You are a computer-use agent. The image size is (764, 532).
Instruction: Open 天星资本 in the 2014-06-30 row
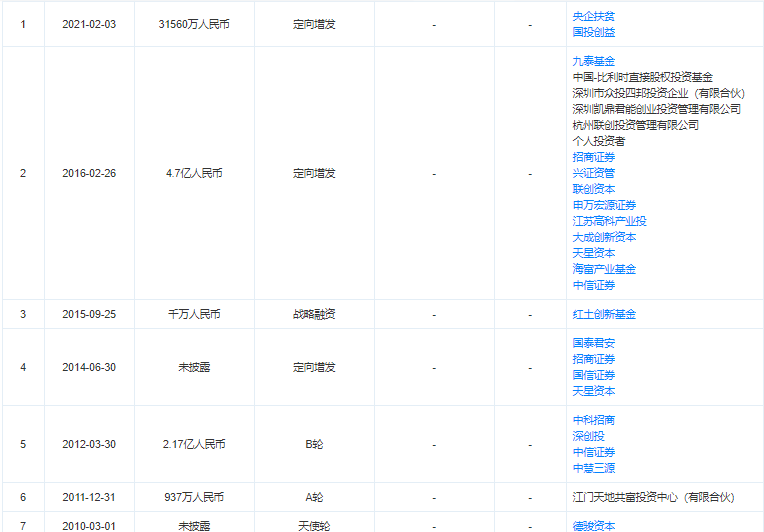click(x=593, y=391)
